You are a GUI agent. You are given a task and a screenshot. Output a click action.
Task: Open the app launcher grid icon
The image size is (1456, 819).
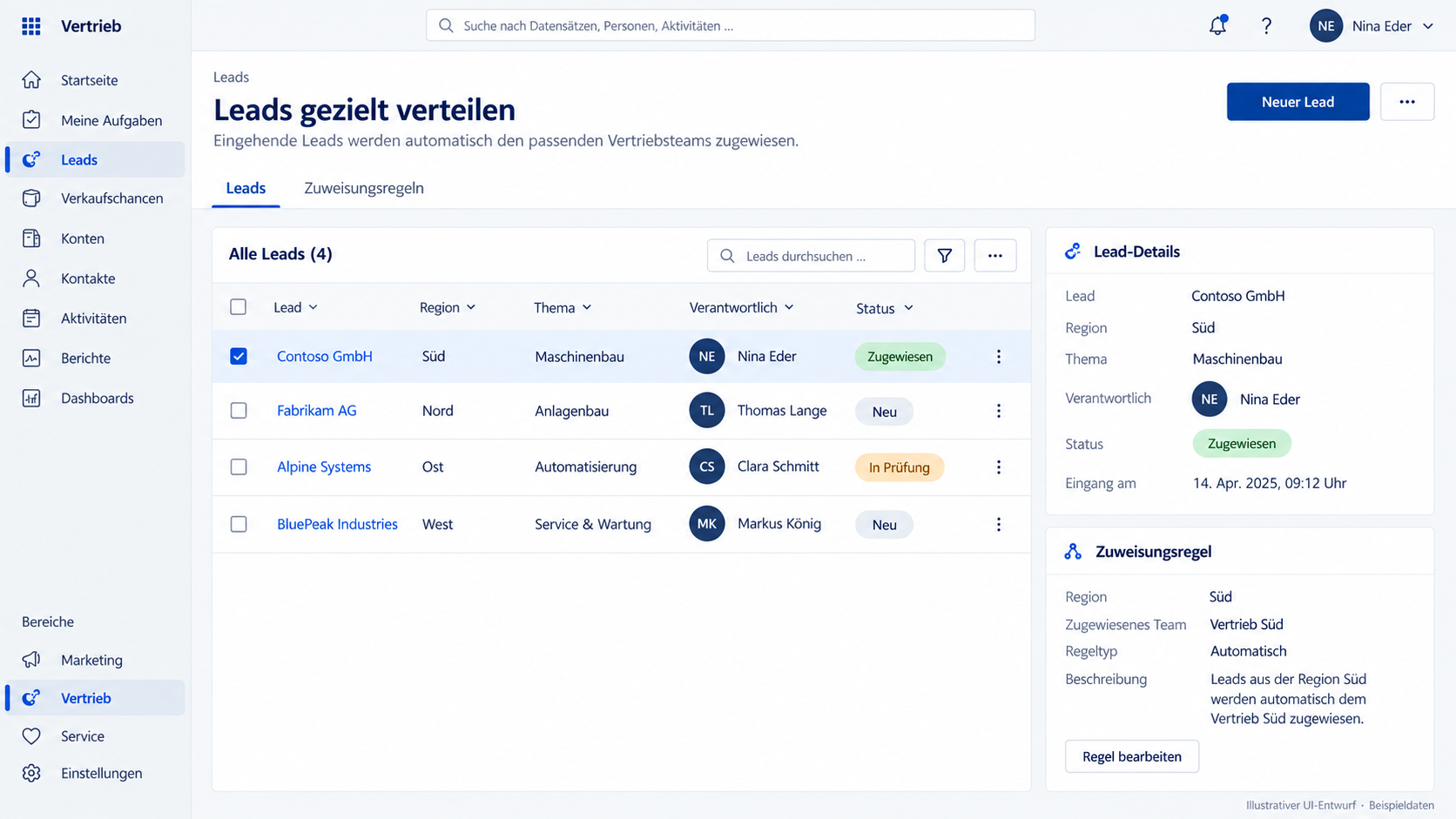click(31, 26)
